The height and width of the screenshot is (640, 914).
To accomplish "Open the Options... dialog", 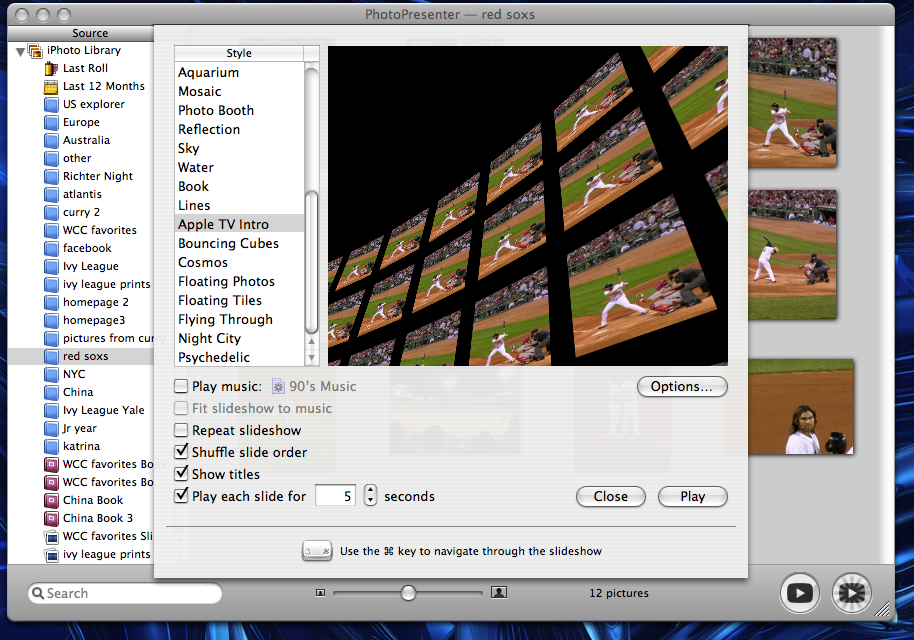I will pyautogui.click(x=682, y=386).
